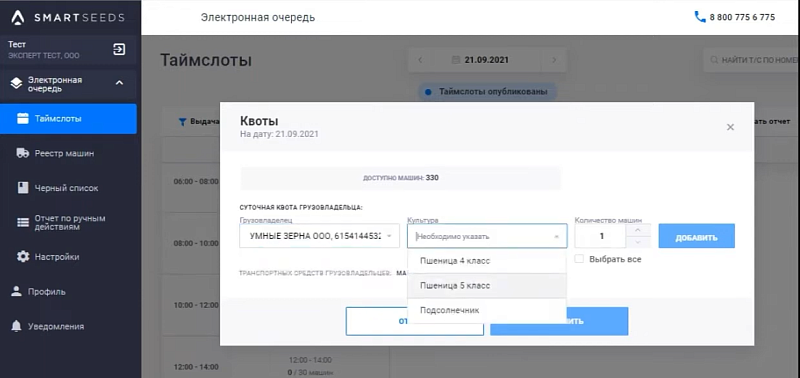Open Настройки in sidebar

[x=57, y=257]
